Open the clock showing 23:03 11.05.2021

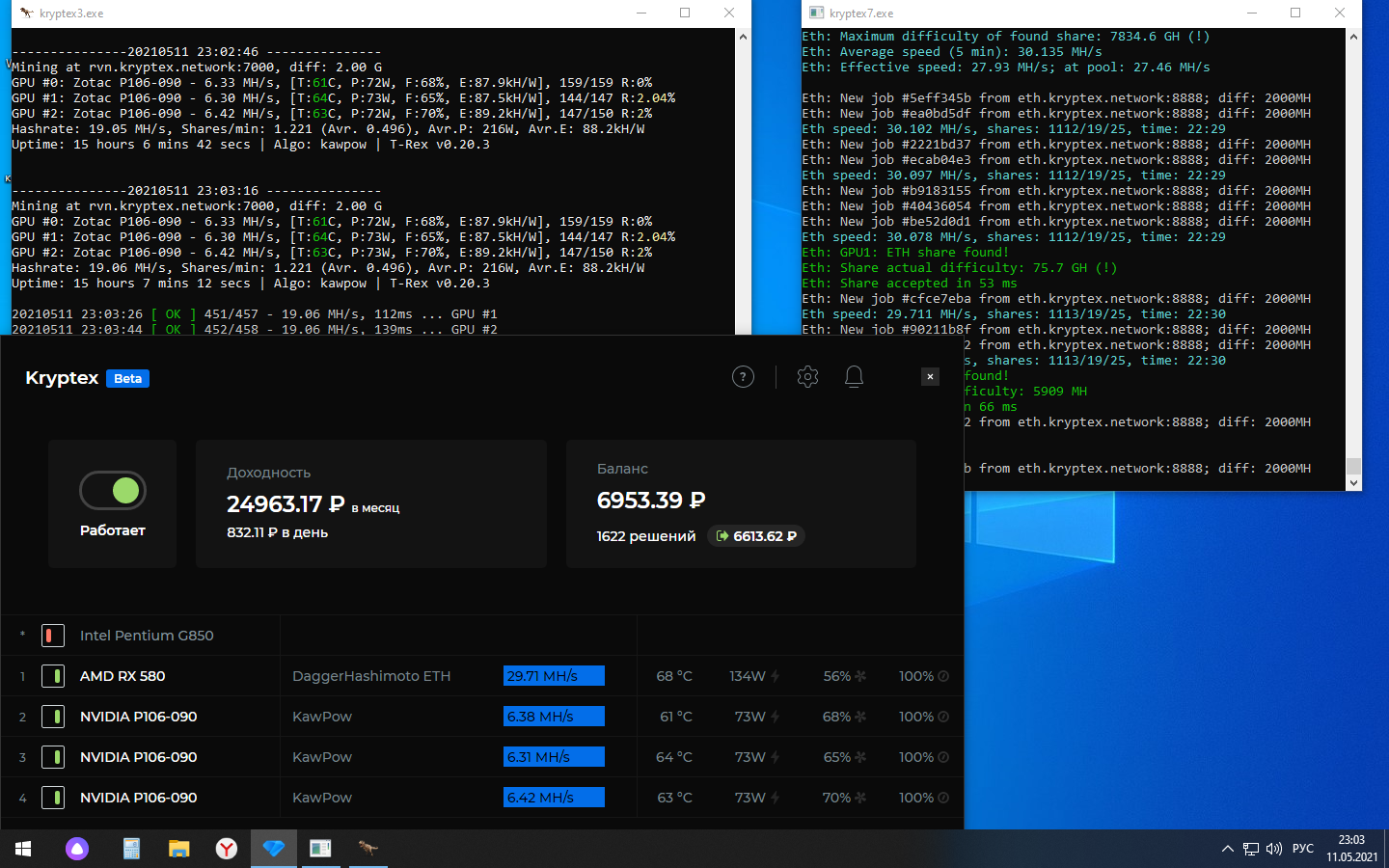coord(1351,849)
